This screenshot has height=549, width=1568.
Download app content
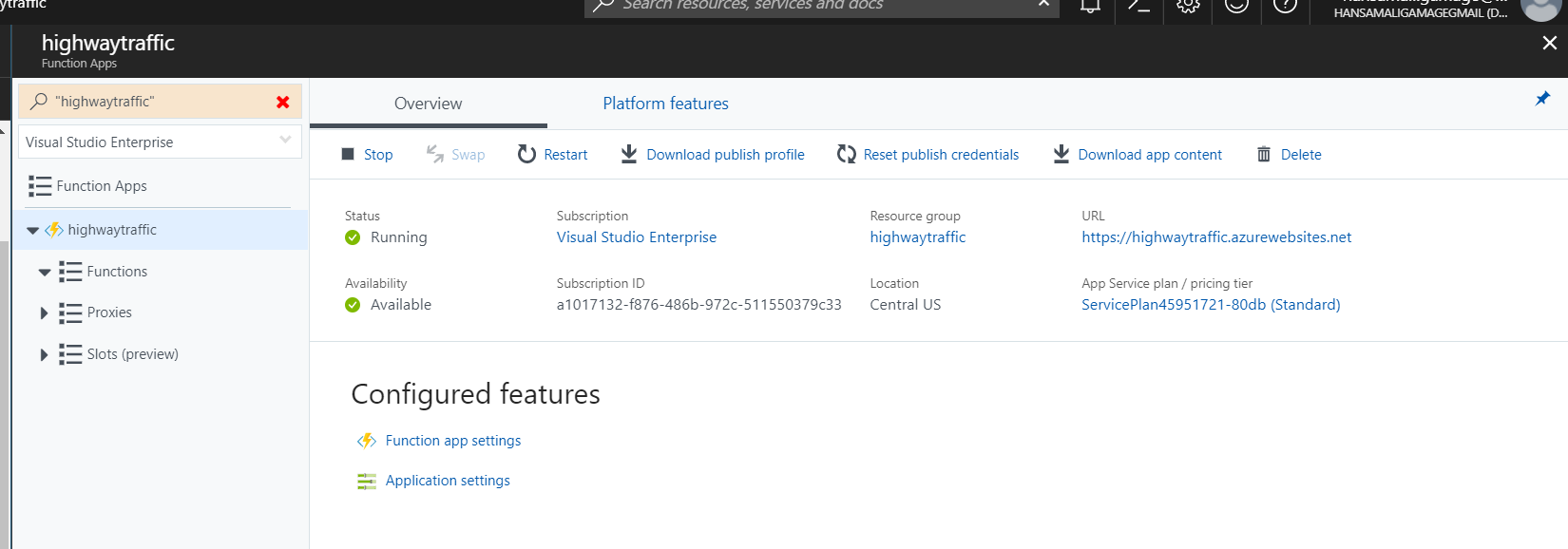tap(1138, 154)
